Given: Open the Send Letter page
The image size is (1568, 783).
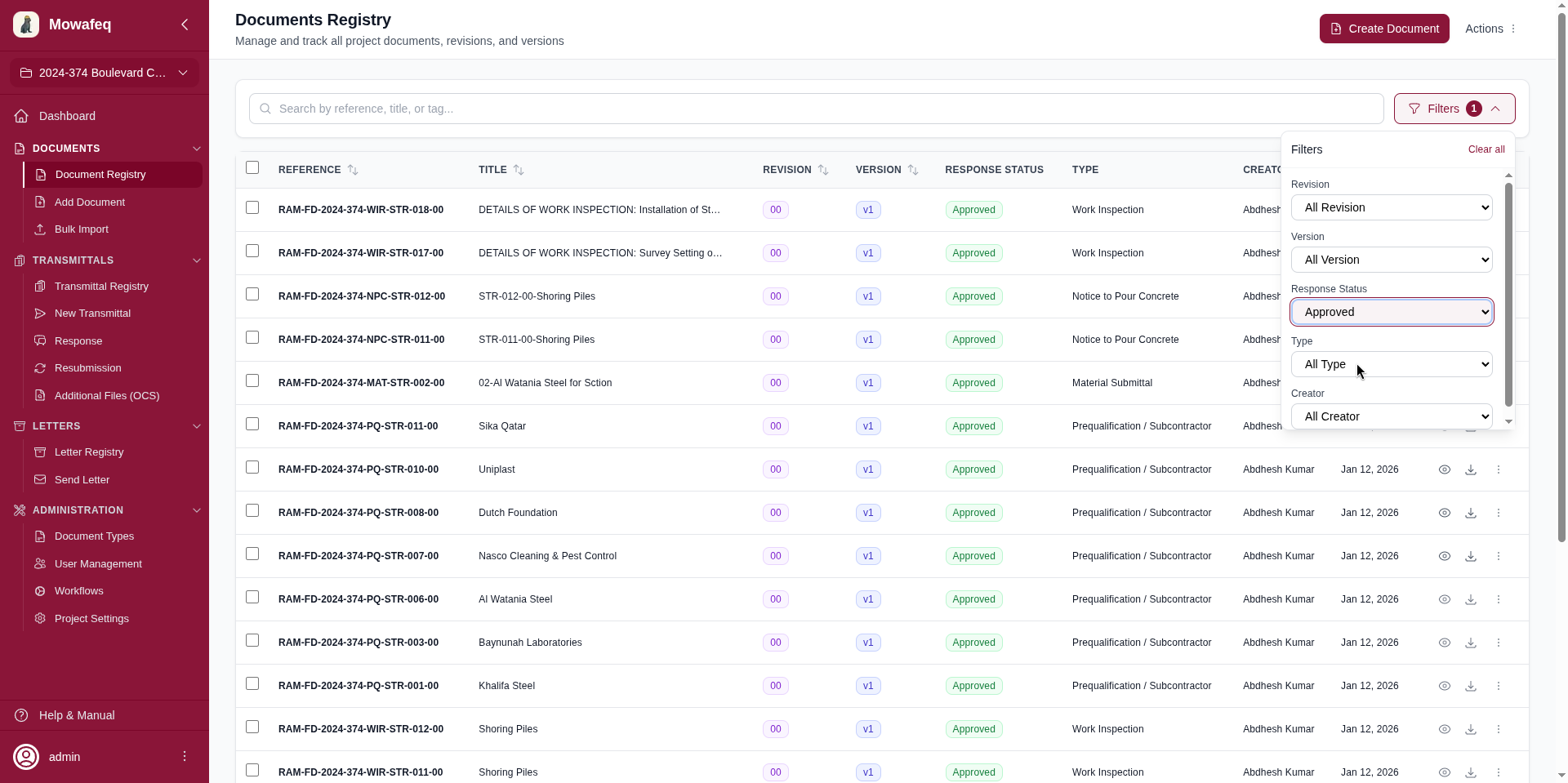Looking at the screenshot, I should pos(82,479).
